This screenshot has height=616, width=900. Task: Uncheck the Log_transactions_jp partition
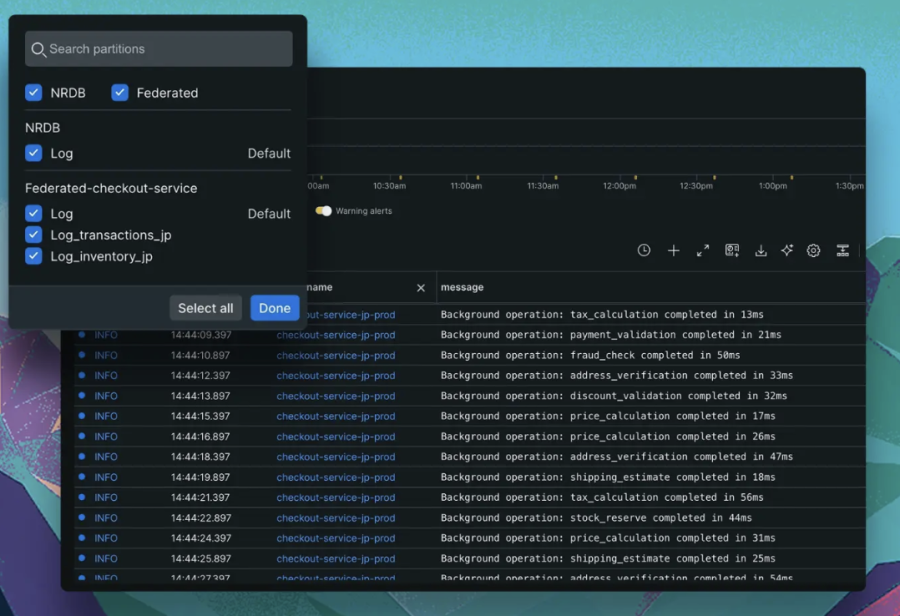click(x=34, y=235)
